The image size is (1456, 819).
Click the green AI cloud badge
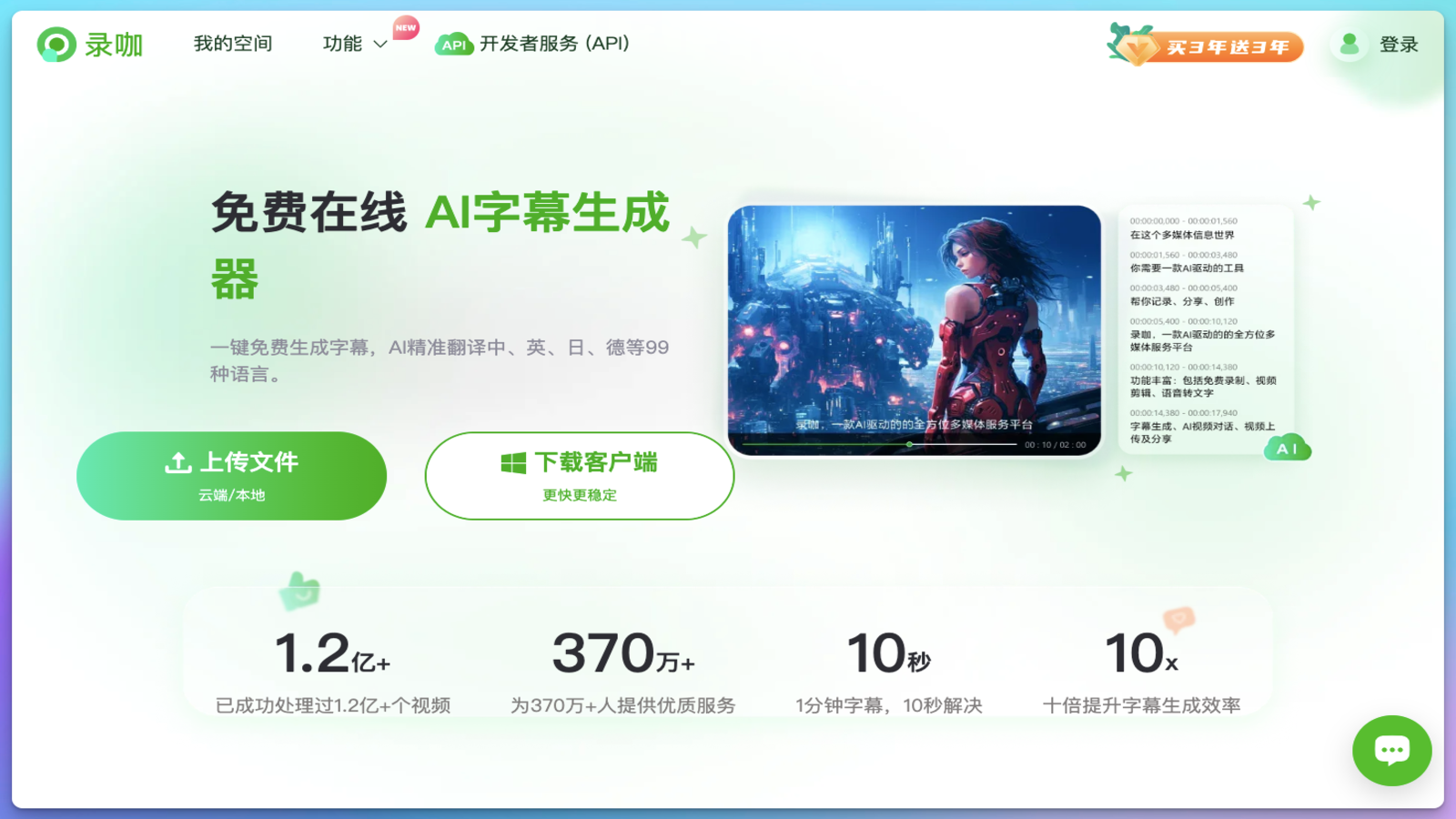coord(1287,449)
